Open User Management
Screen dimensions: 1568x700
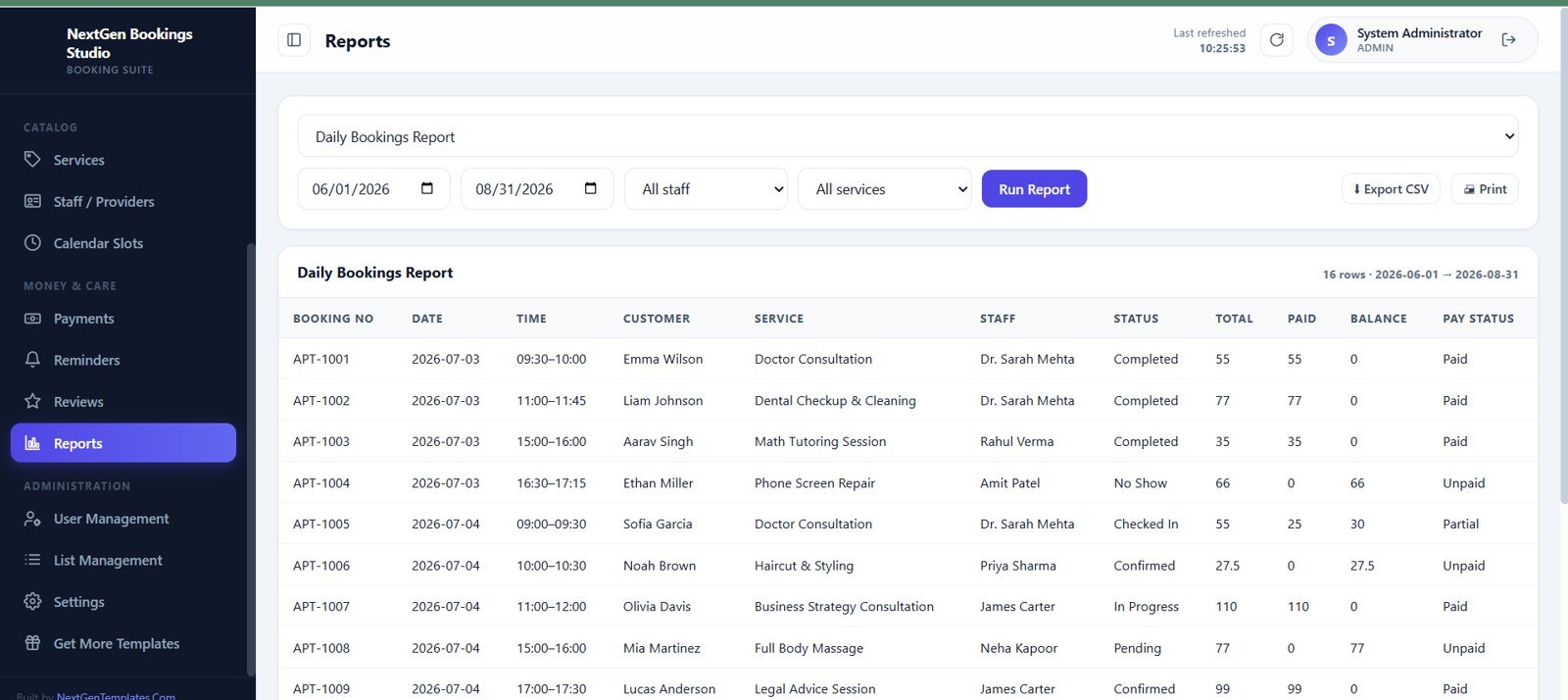point(123,519)
